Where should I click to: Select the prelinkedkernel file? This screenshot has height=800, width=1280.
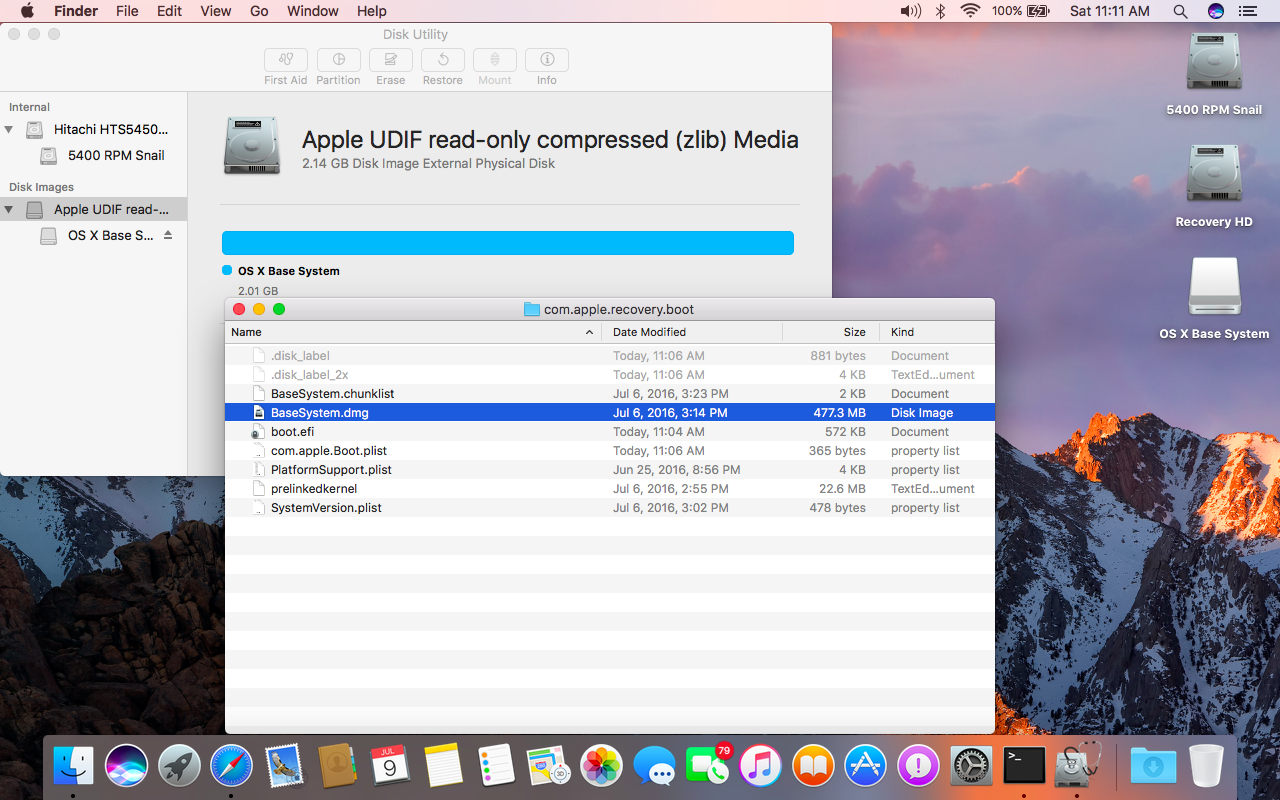tap(610, 489)
